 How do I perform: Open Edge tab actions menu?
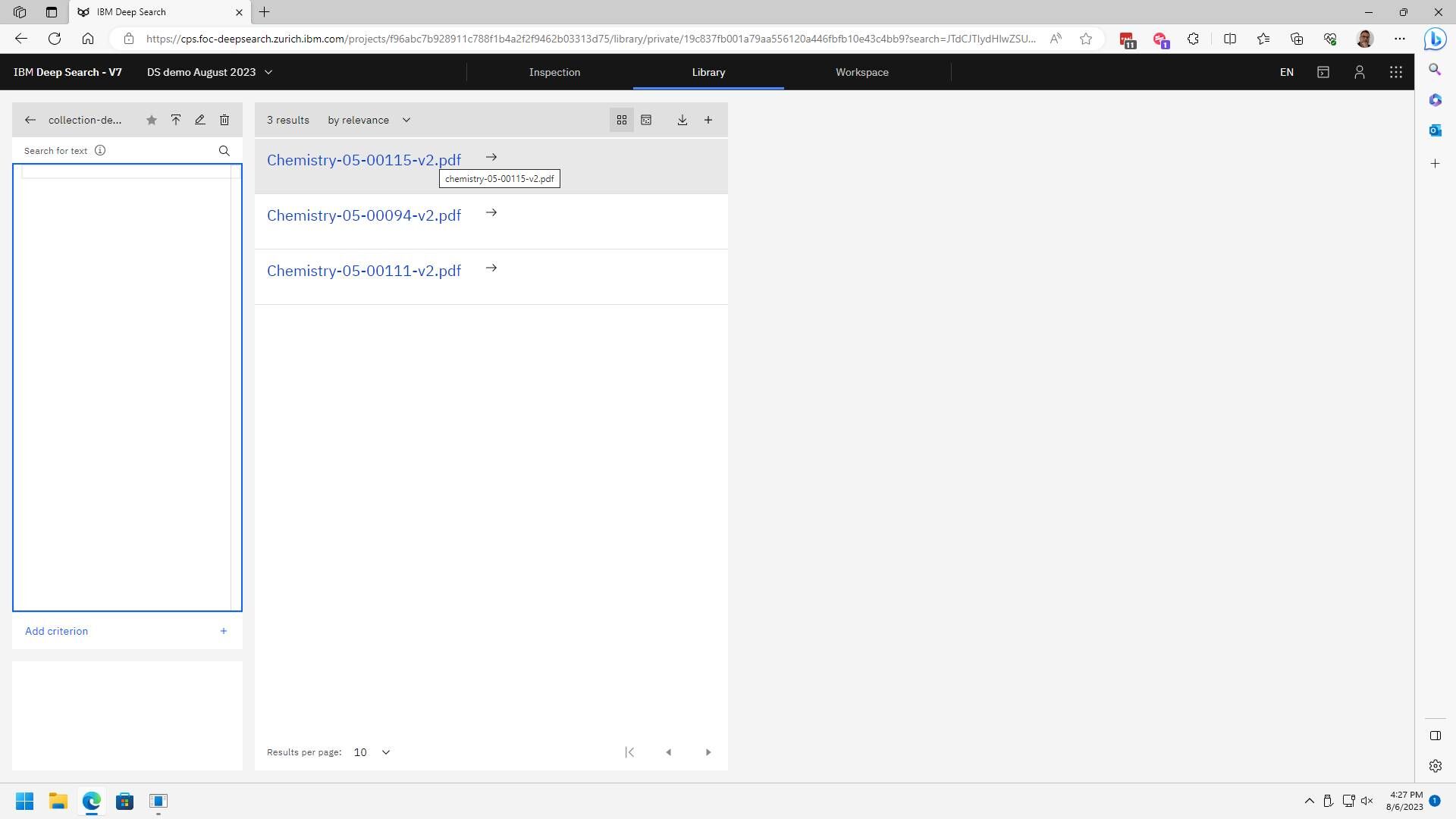click(x=52, y=12)
